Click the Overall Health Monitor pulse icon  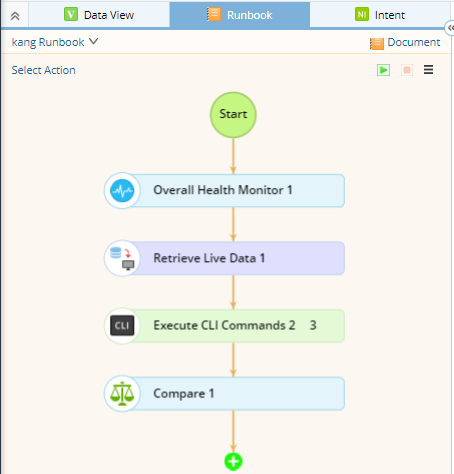pos(122,191)
